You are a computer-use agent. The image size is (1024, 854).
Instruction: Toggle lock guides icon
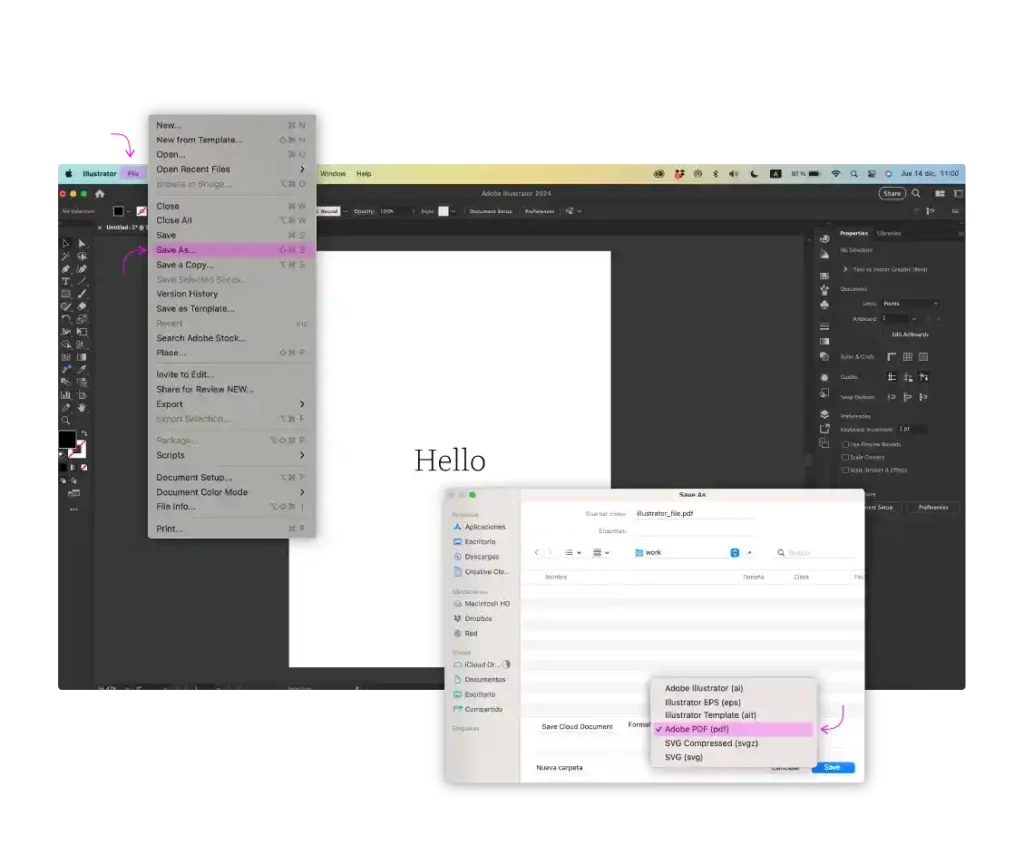pos(908,377)
